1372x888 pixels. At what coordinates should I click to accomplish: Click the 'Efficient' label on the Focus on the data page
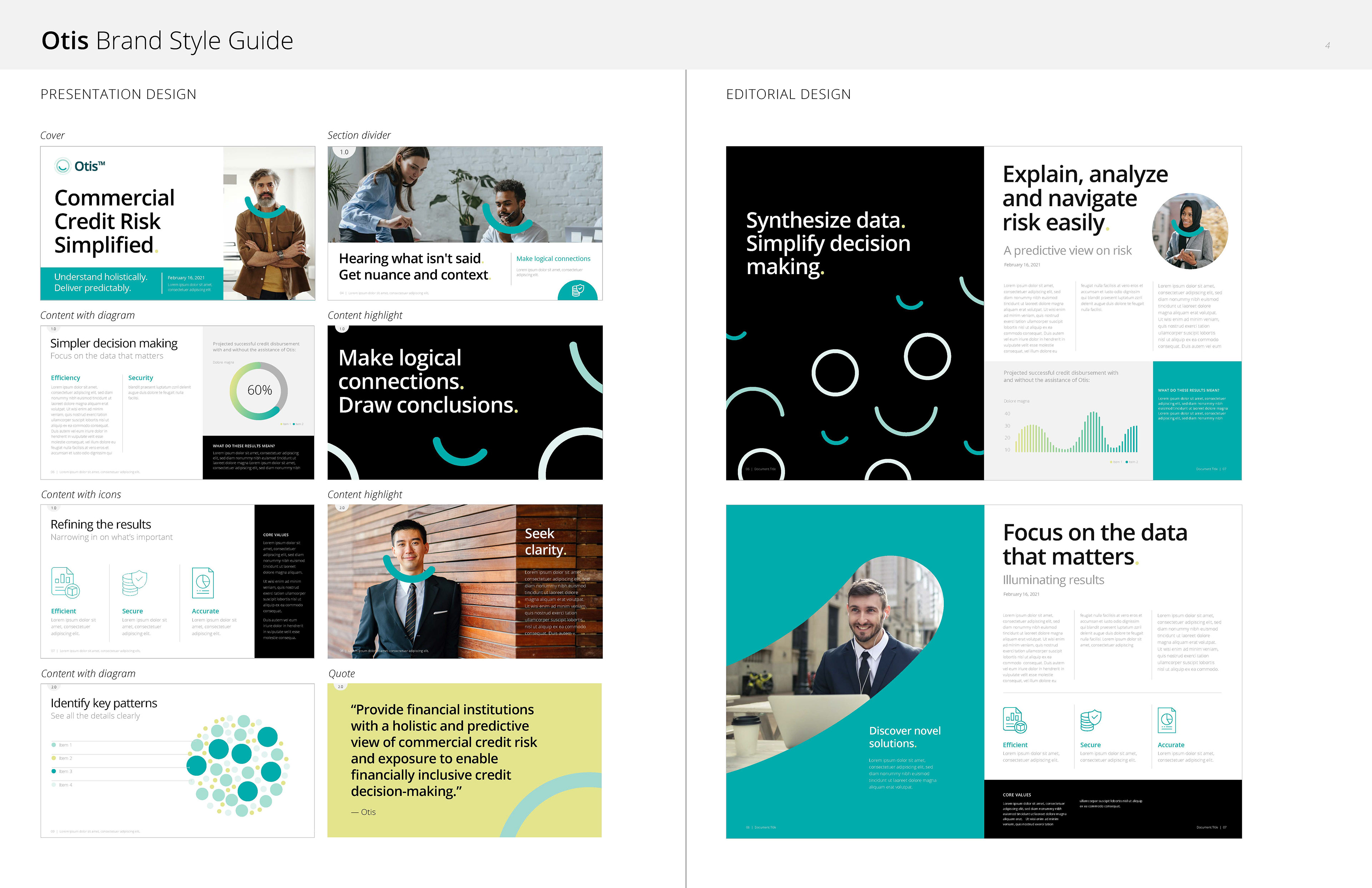1015,745
